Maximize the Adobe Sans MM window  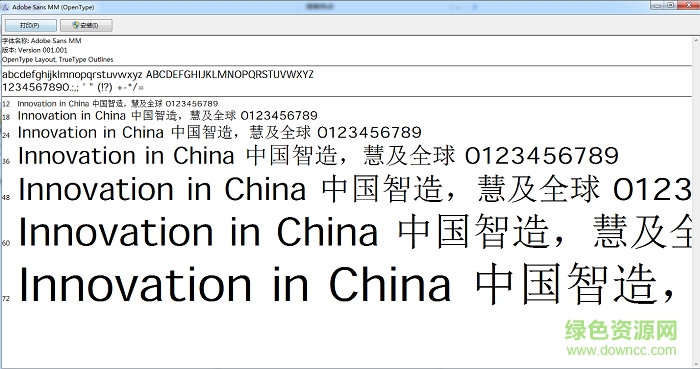point(670,5)
